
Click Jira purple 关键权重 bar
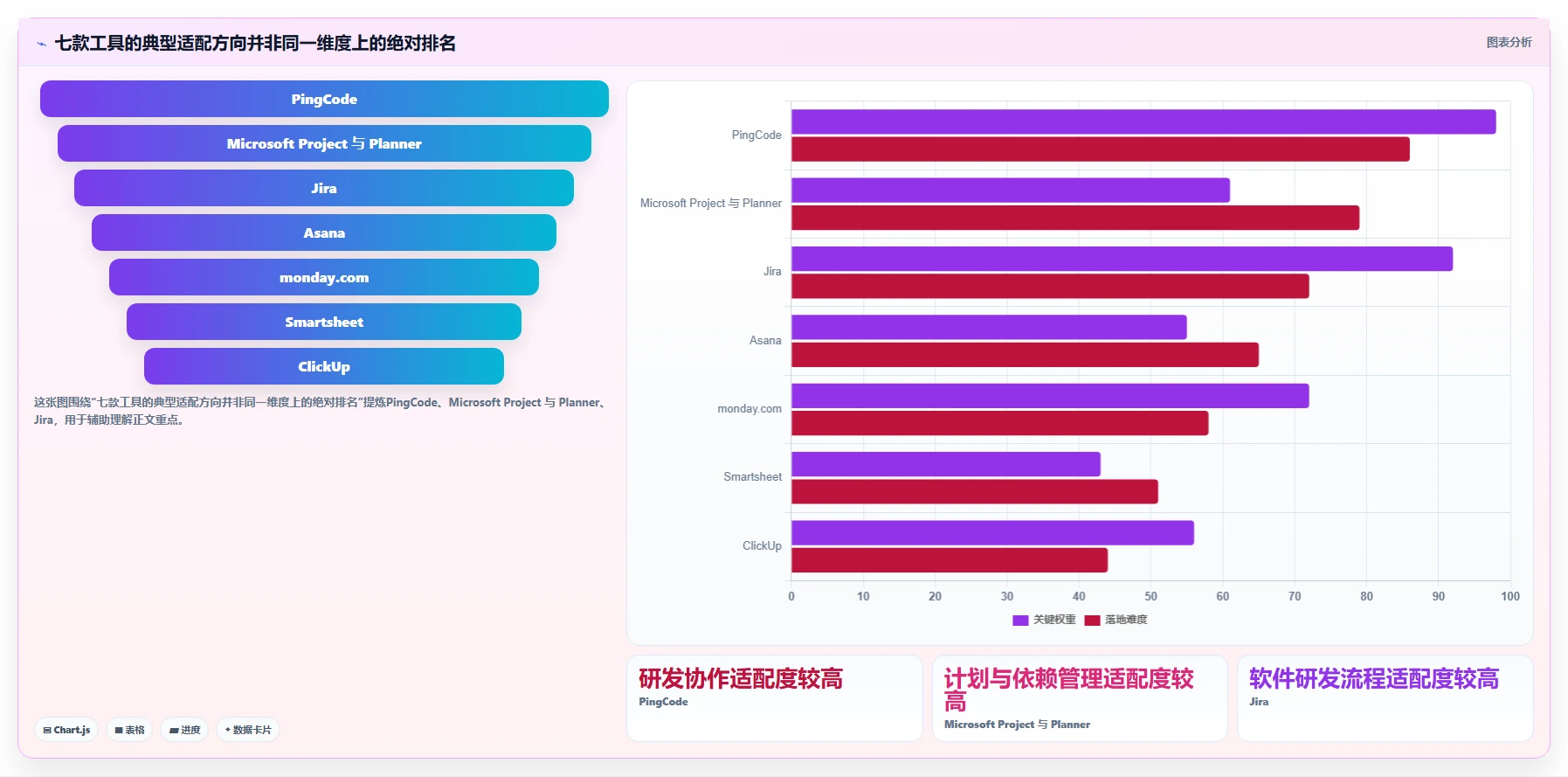(x=1122, y=259)
